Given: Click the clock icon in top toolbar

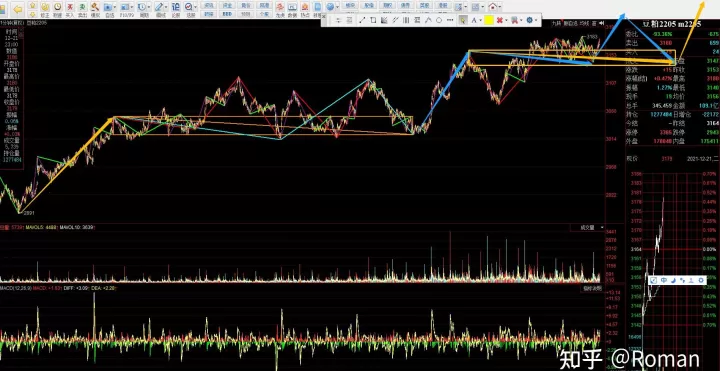Looking at the screenshot, I should 57,7.
